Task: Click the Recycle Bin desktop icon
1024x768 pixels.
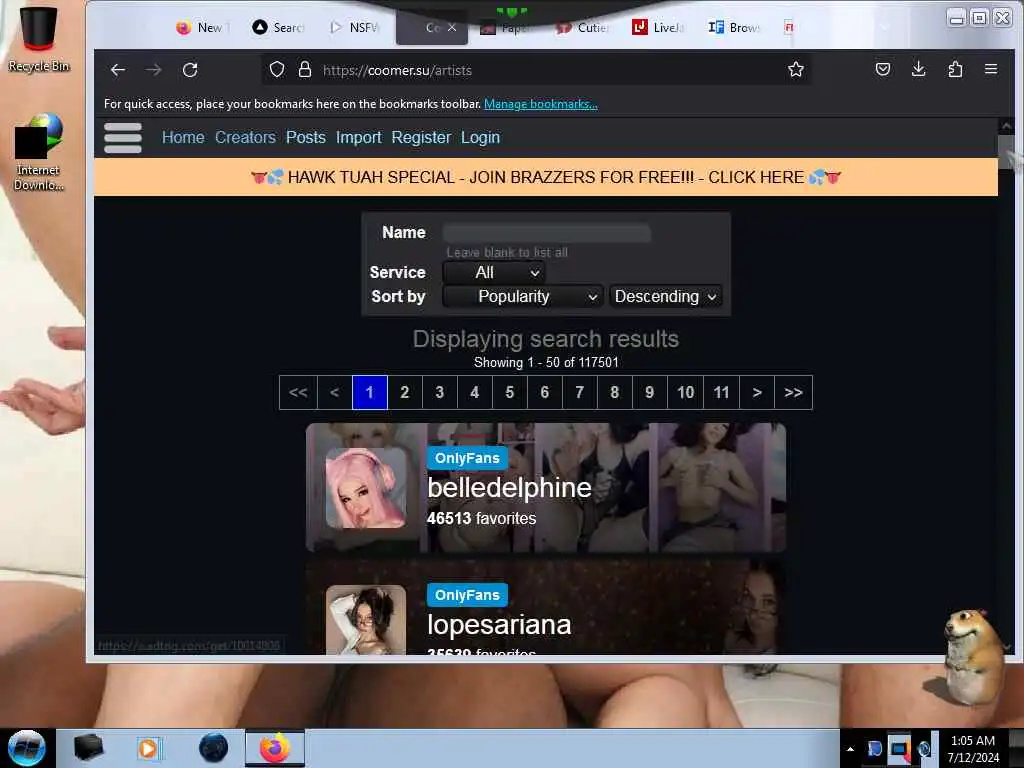Action: pyautogui.click(x=39, y=39)
